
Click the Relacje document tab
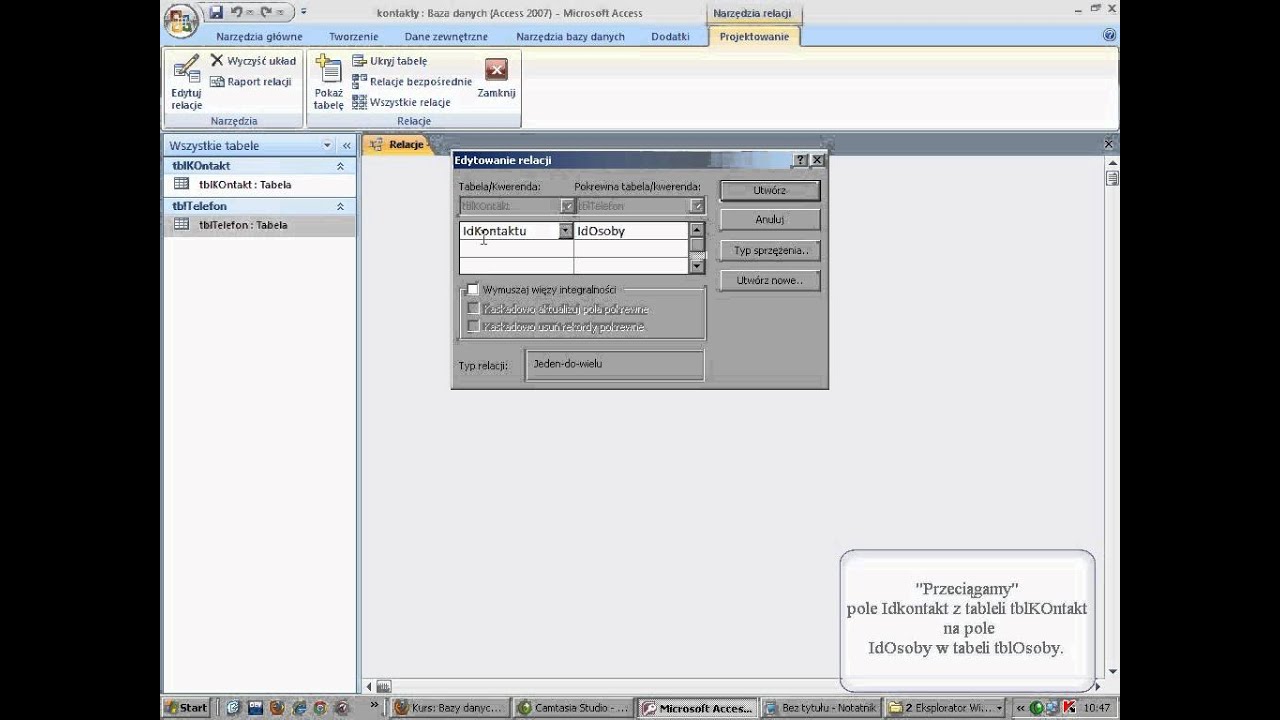397,145
